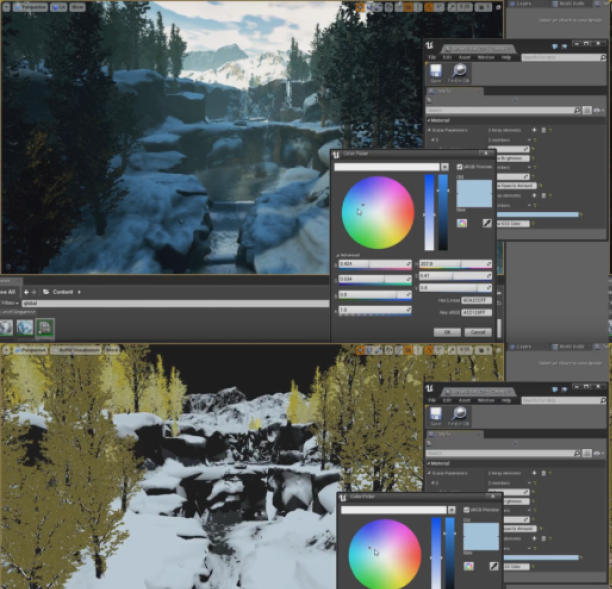Click OK in the upper Color Picker

pos(447,332)
